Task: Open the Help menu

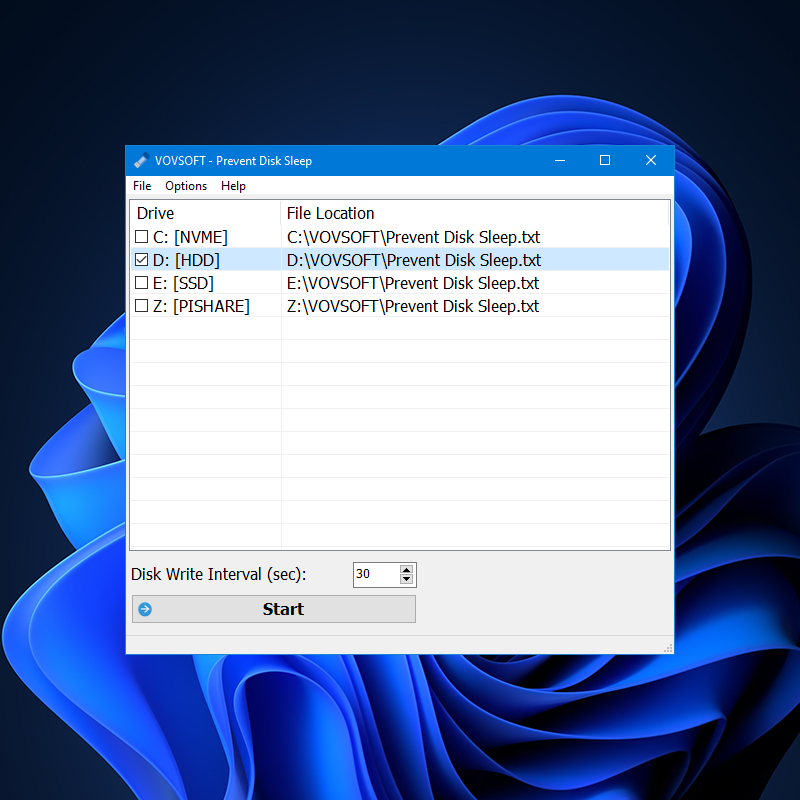Action: (233, 186)
